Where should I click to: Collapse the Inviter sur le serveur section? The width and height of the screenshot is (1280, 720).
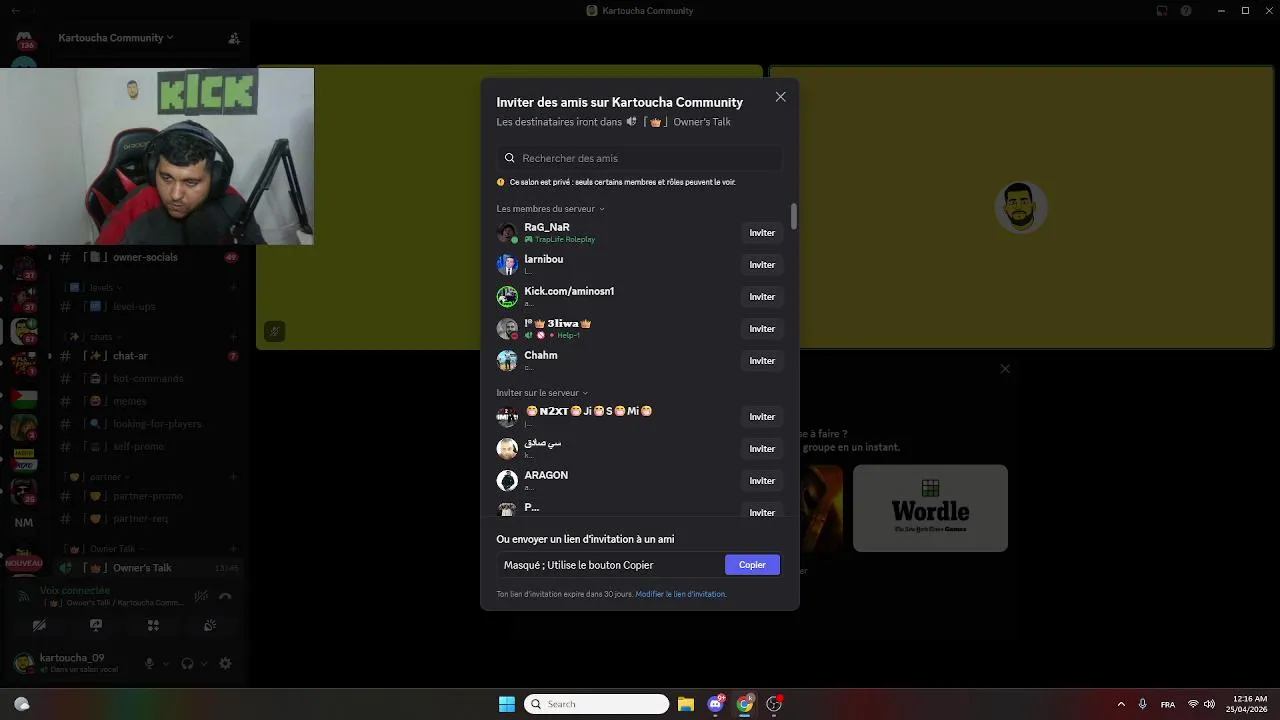tap(542, 393)
